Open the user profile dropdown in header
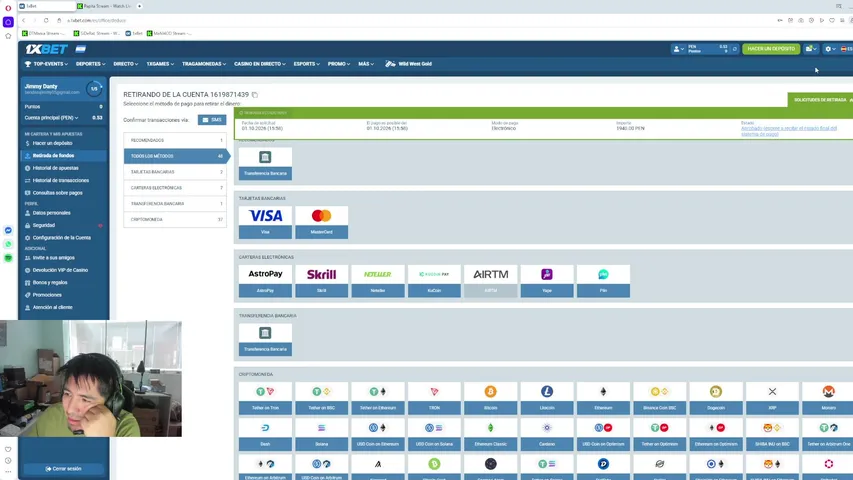 [678, 49]
